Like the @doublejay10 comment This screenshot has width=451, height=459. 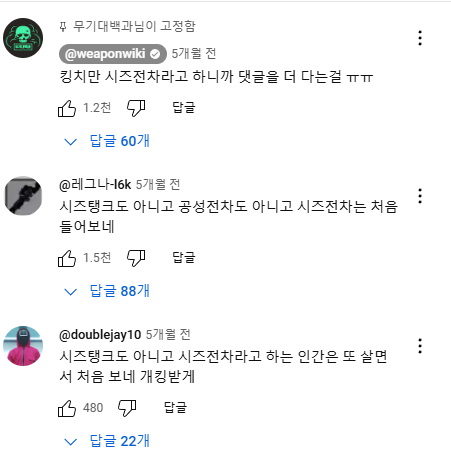pos(67,408)
